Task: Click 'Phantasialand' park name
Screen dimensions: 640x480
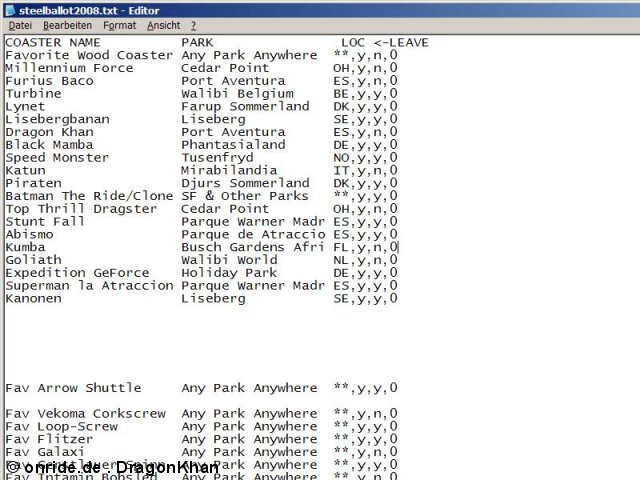Action: pyautogui.click(x=233, y=145)
